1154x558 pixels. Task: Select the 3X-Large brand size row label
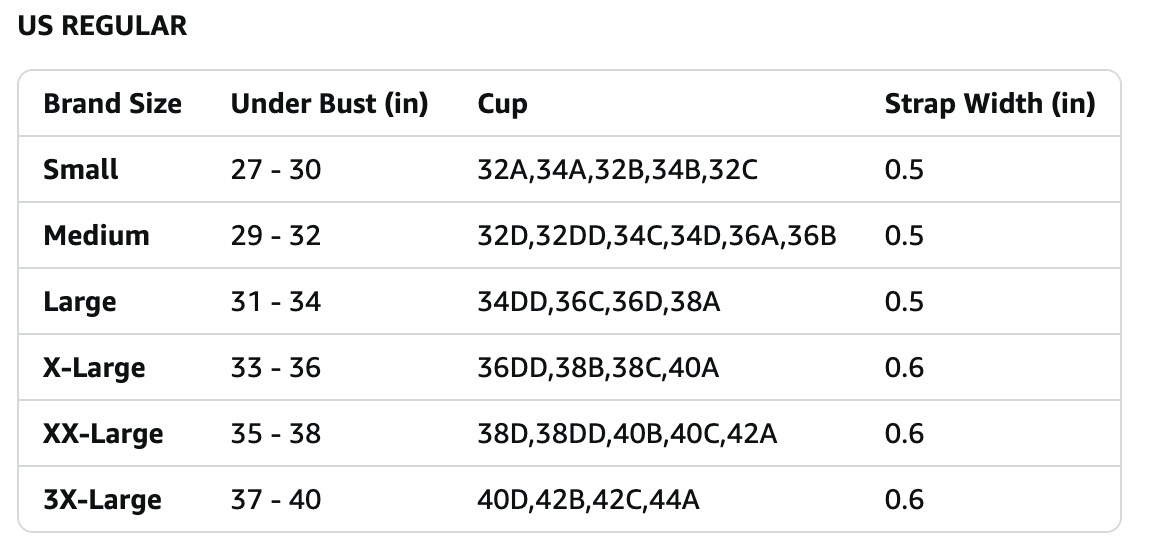(102, 500)
